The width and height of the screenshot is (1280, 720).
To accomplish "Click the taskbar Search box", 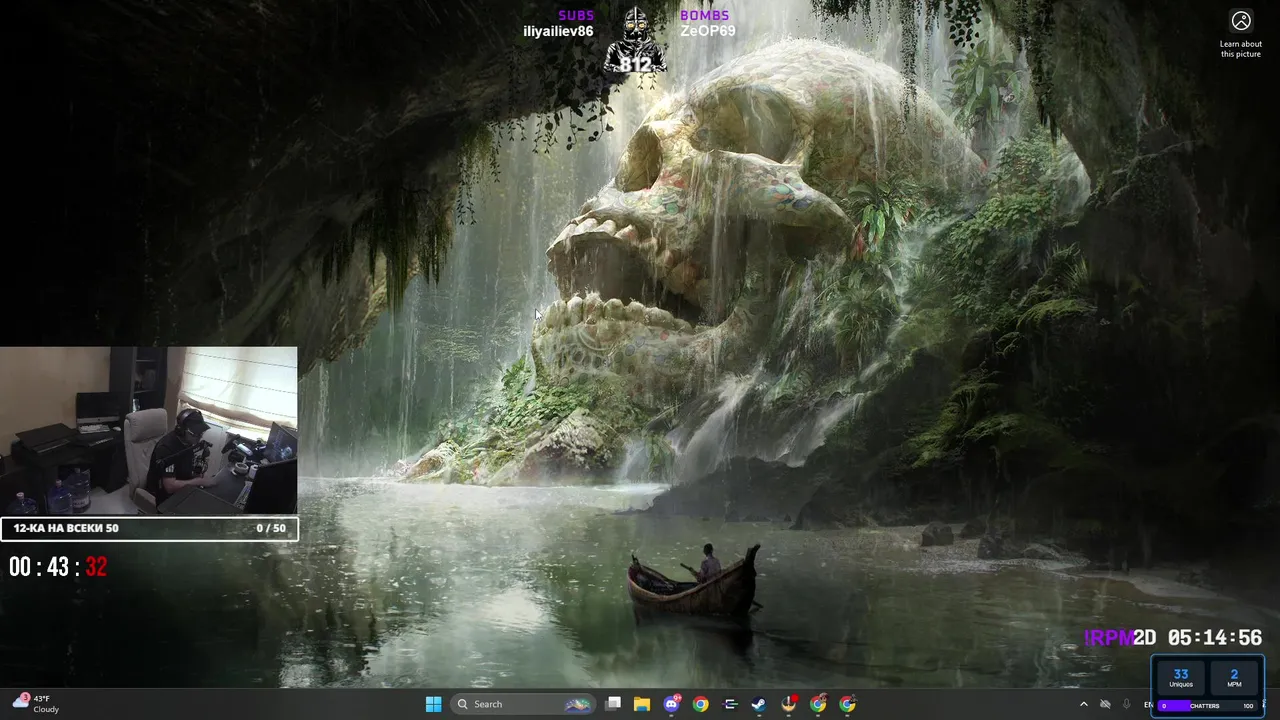I will pos(524,704).
